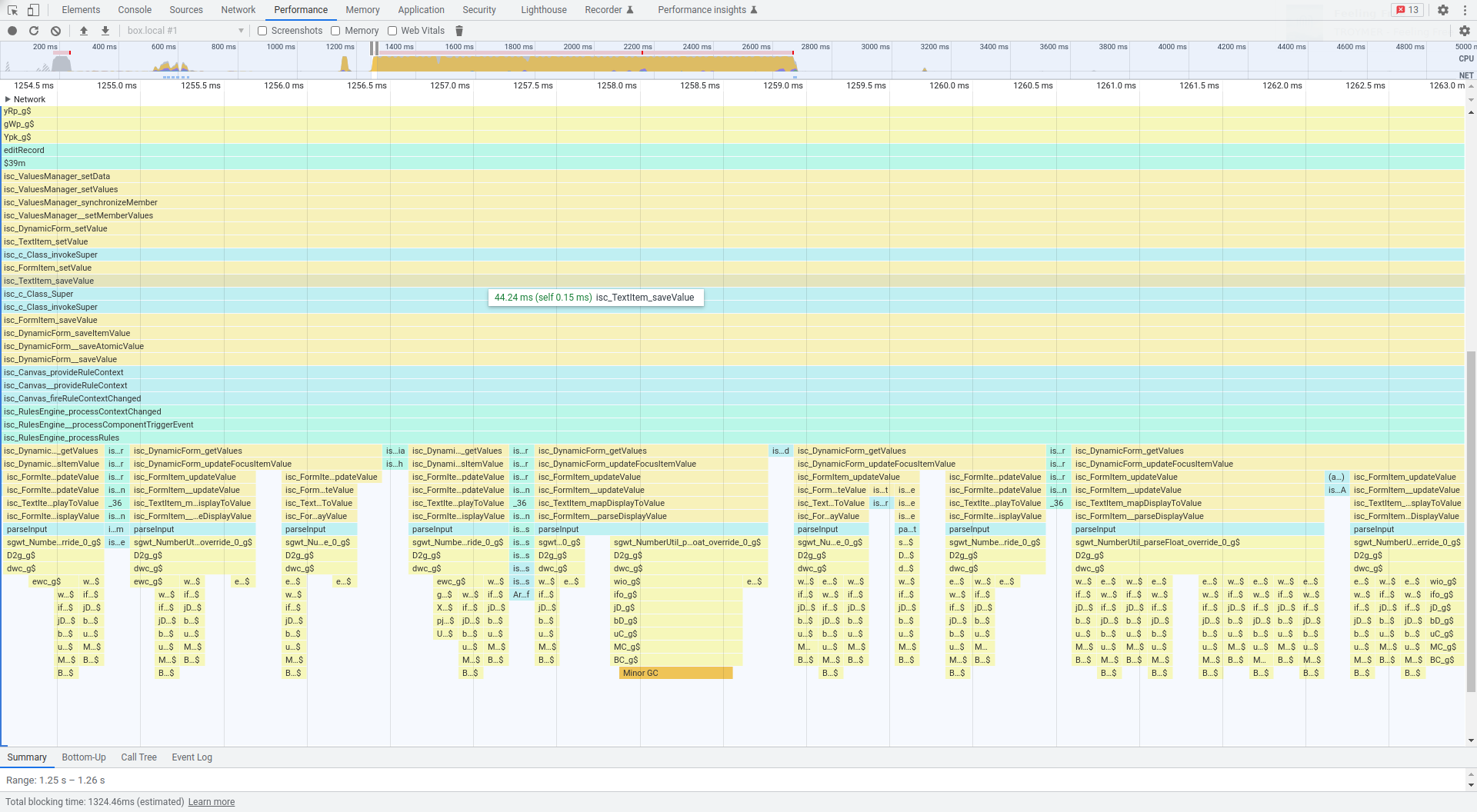Enable the Memory checkbox
This screenshot has width=1477, height=812.
coord(335,31)
